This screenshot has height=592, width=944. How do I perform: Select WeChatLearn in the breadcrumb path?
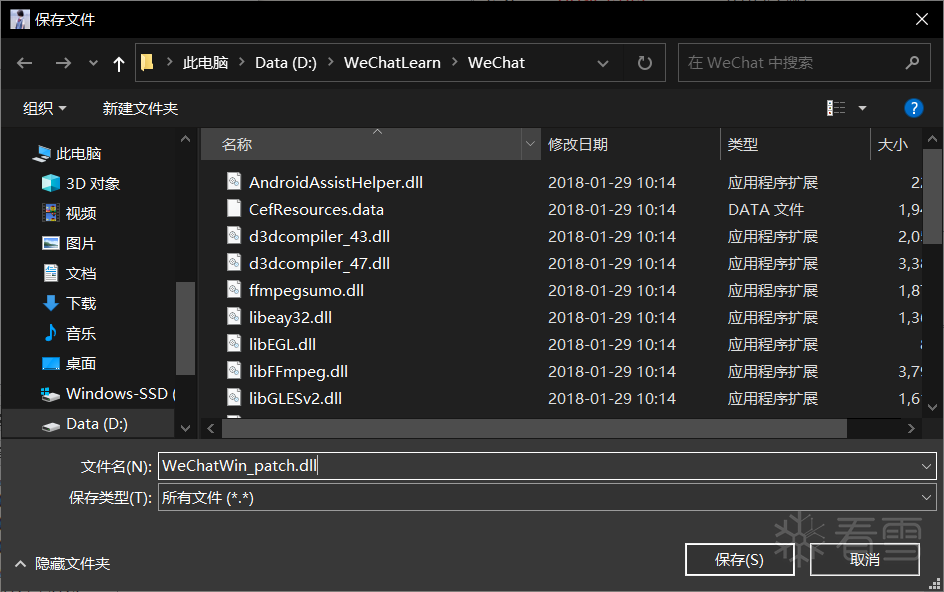pos(392,63)
